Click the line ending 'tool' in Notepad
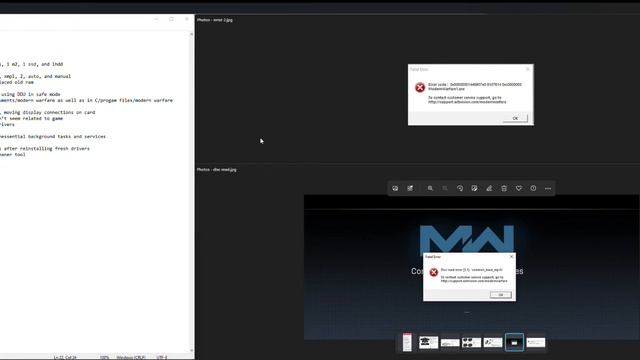 coord(13,155)
